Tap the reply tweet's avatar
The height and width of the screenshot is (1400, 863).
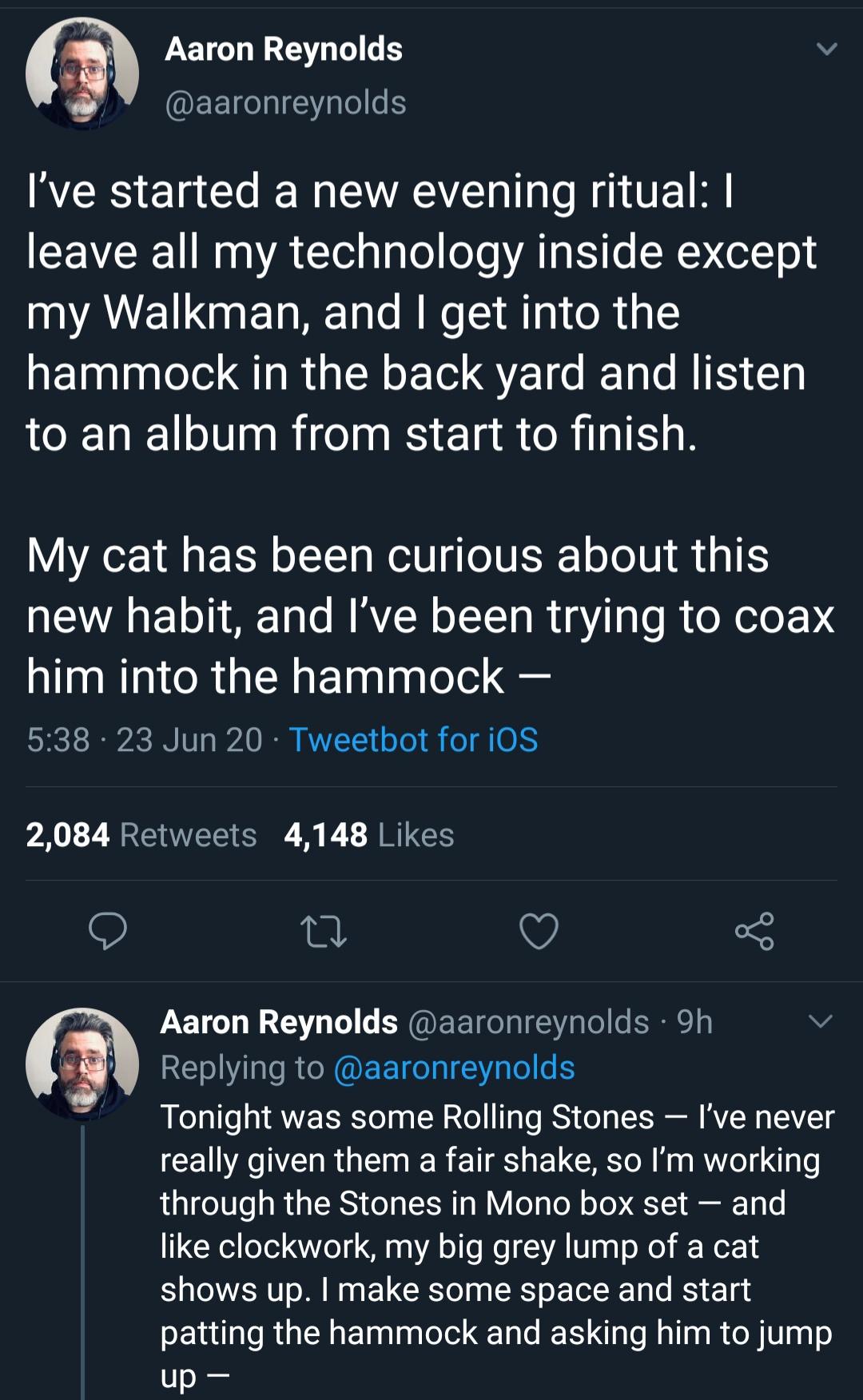pyautogui.click(x=82, y=1064)
